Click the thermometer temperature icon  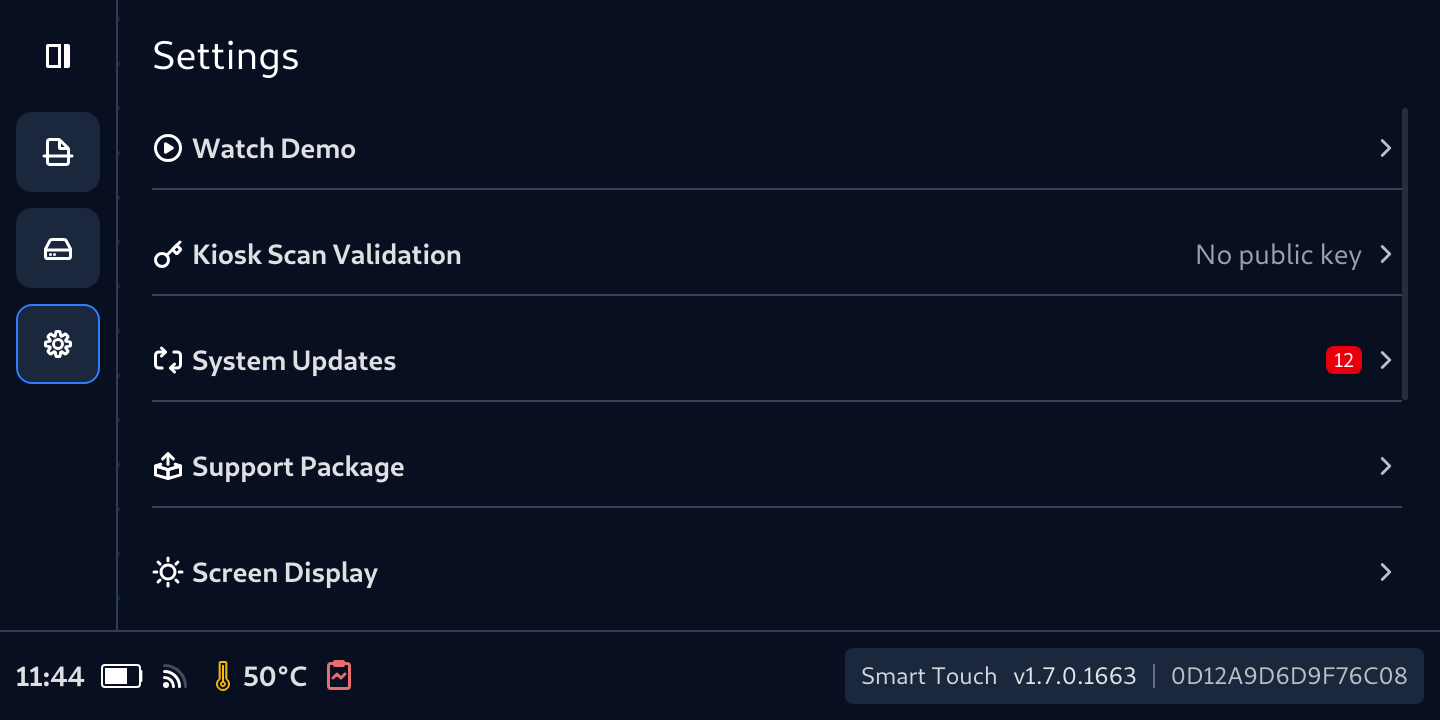222,677
